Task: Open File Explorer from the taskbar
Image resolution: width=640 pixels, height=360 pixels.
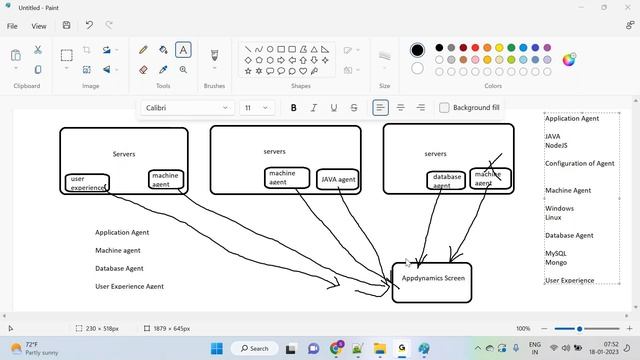Action: point(380,349)
